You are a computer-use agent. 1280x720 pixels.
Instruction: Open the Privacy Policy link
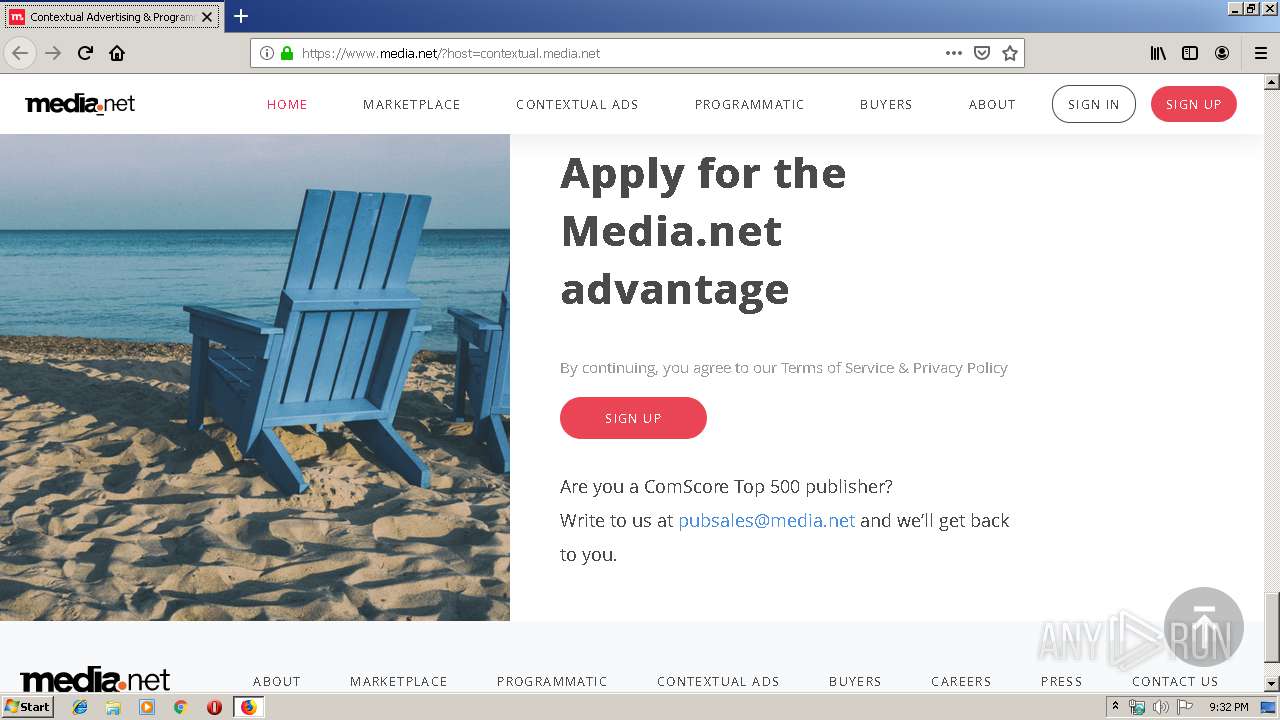coord(960,368)
